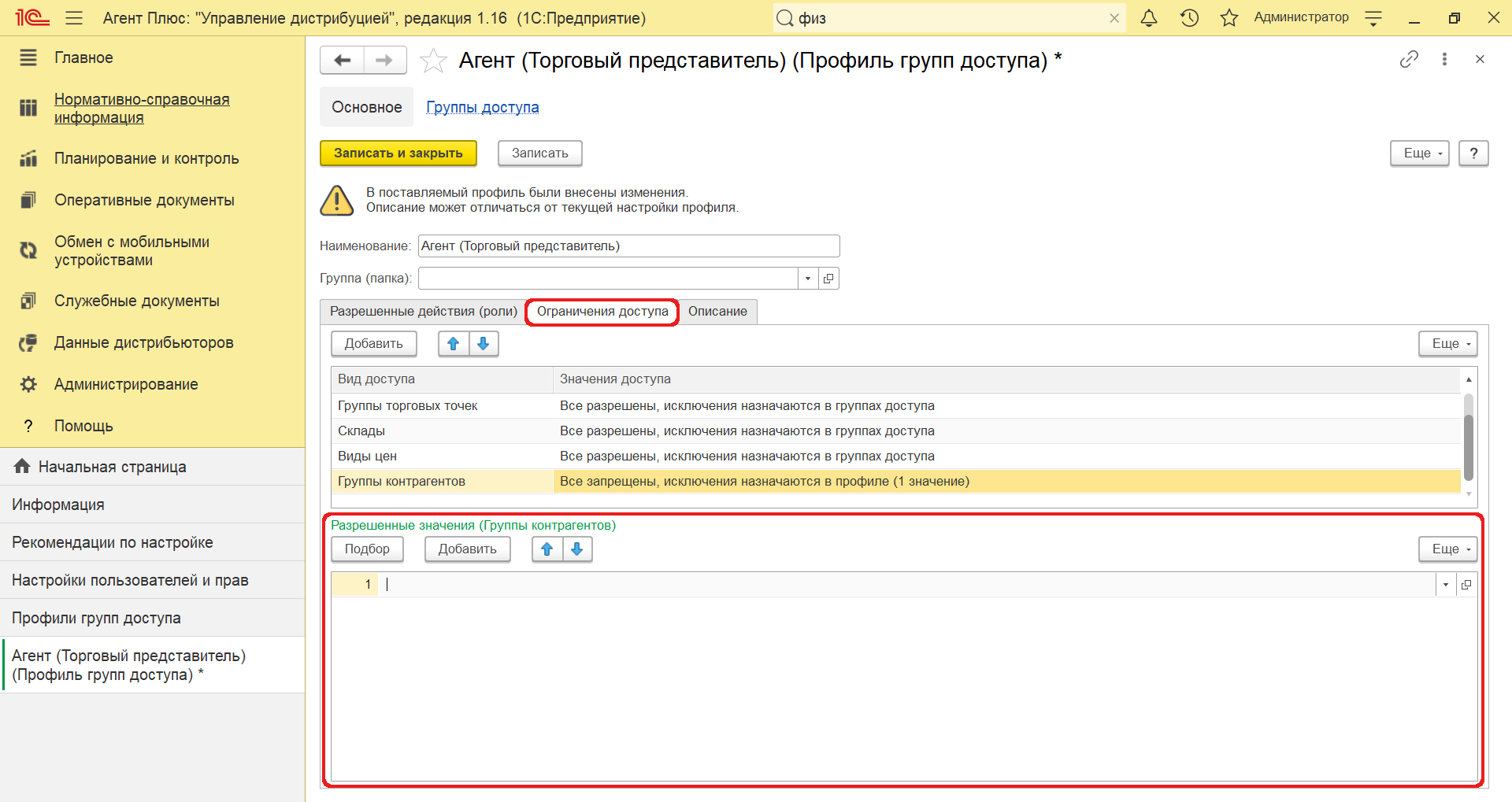Open favorites star in title bar
The image size is (1512, 802).
pyautogui.click(x=1229, y=18)
